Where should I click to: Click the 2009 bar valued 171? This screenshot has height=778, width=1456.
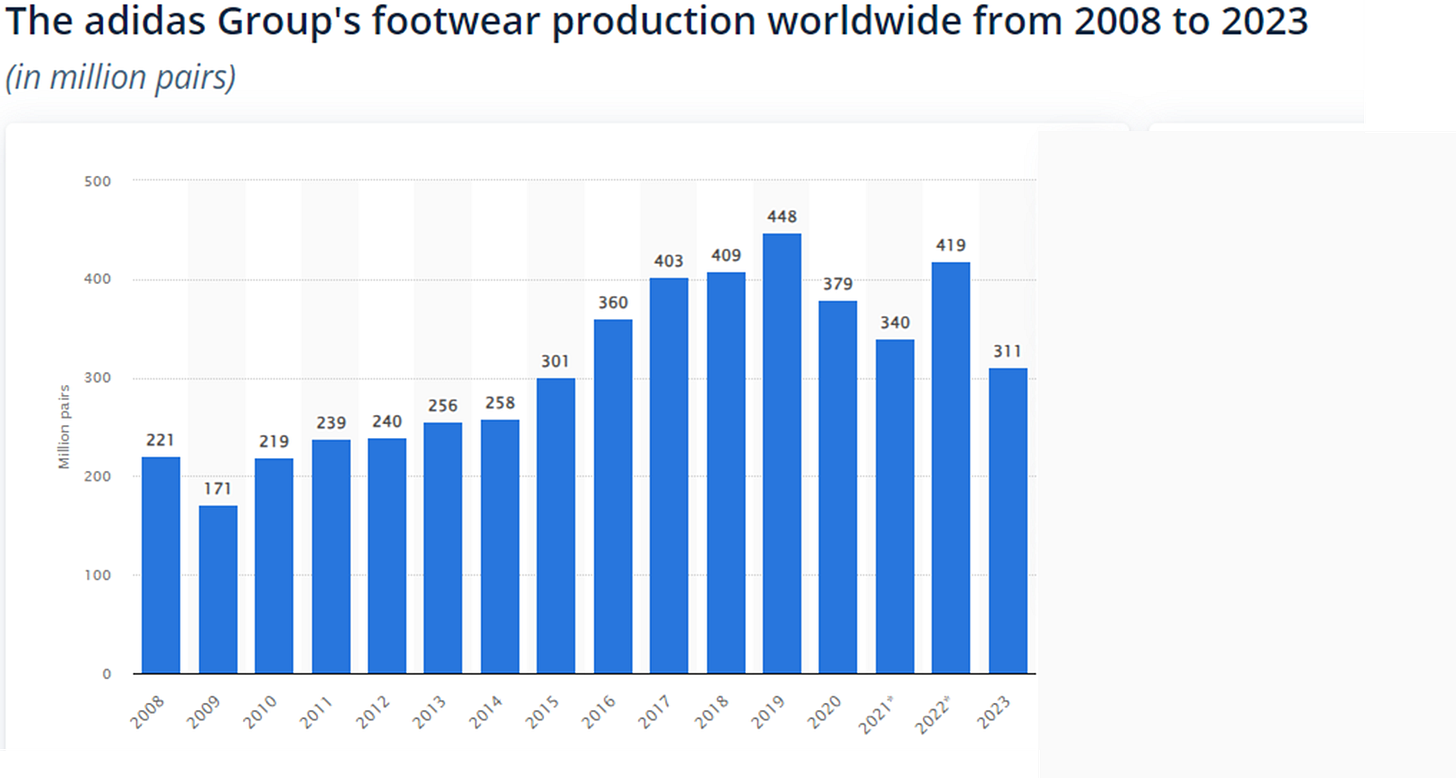point(218,590)
